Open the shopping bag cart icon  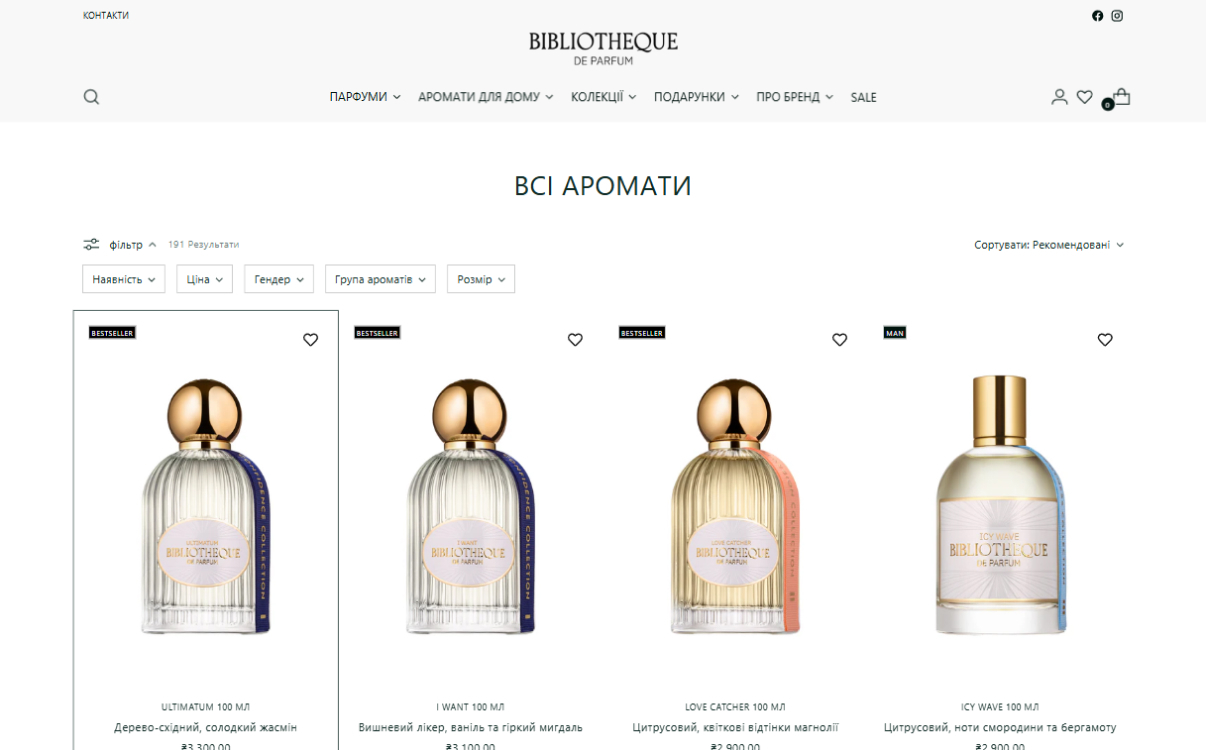pos(1121,96)
